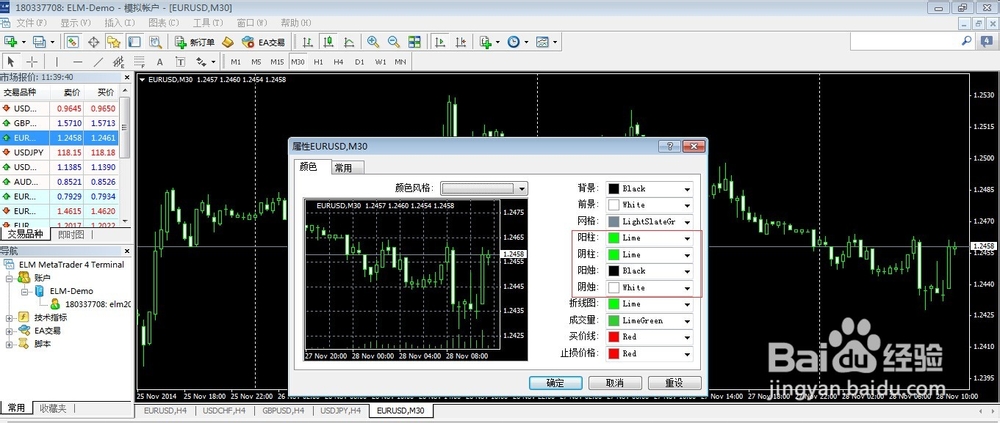The image size is (1000, 423).
Task: Click the New Chart toolbar icon
Action: click(11, 42)
